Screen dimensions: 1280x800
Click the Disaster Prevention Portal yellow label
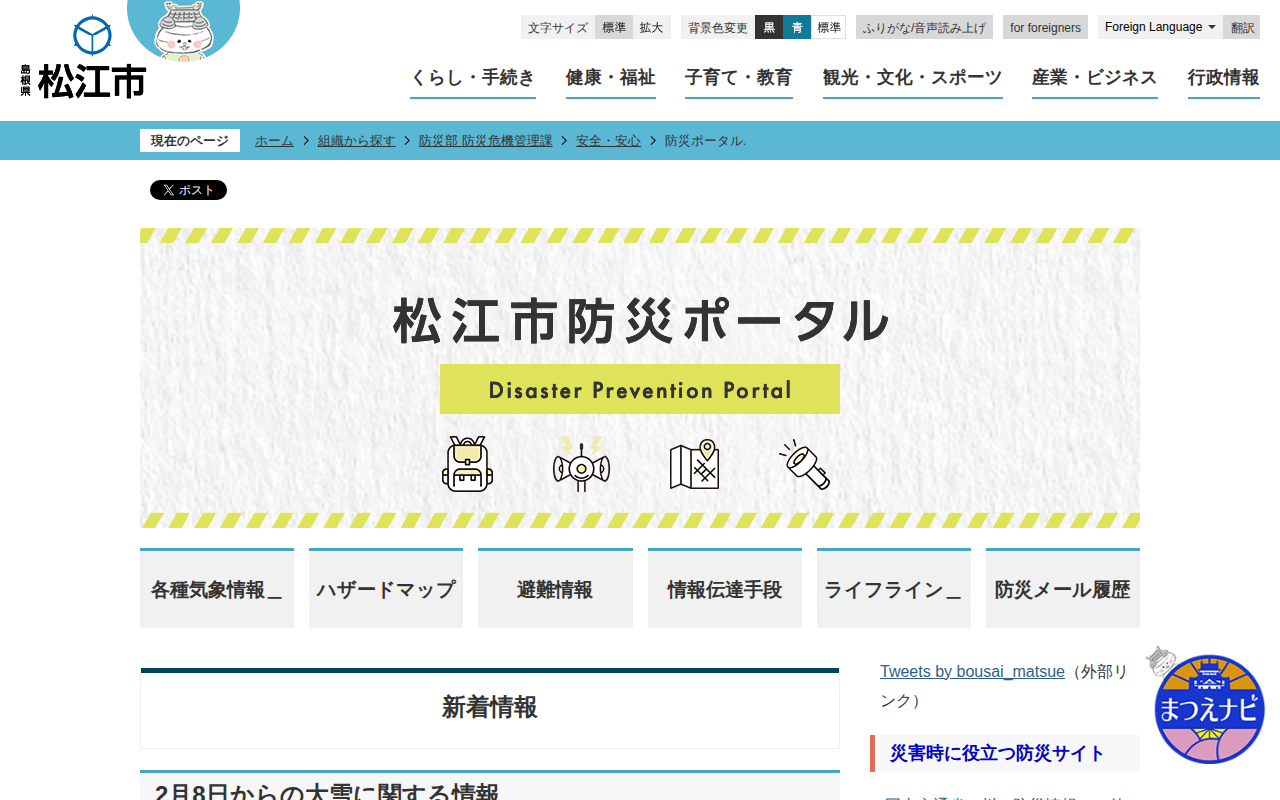640,389
